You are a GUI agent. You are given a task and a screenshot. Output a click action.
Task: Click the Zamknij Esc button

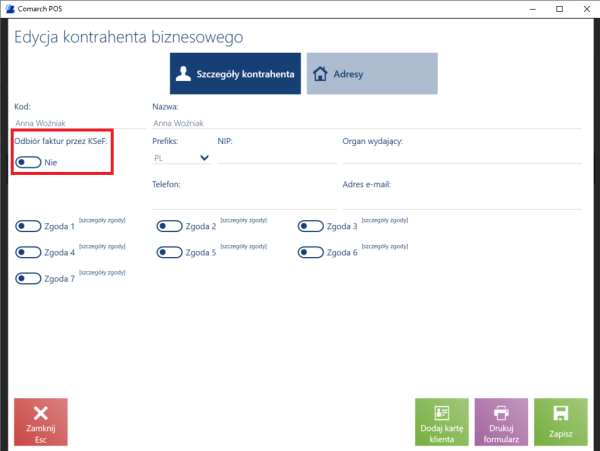(x=41, y=422)
